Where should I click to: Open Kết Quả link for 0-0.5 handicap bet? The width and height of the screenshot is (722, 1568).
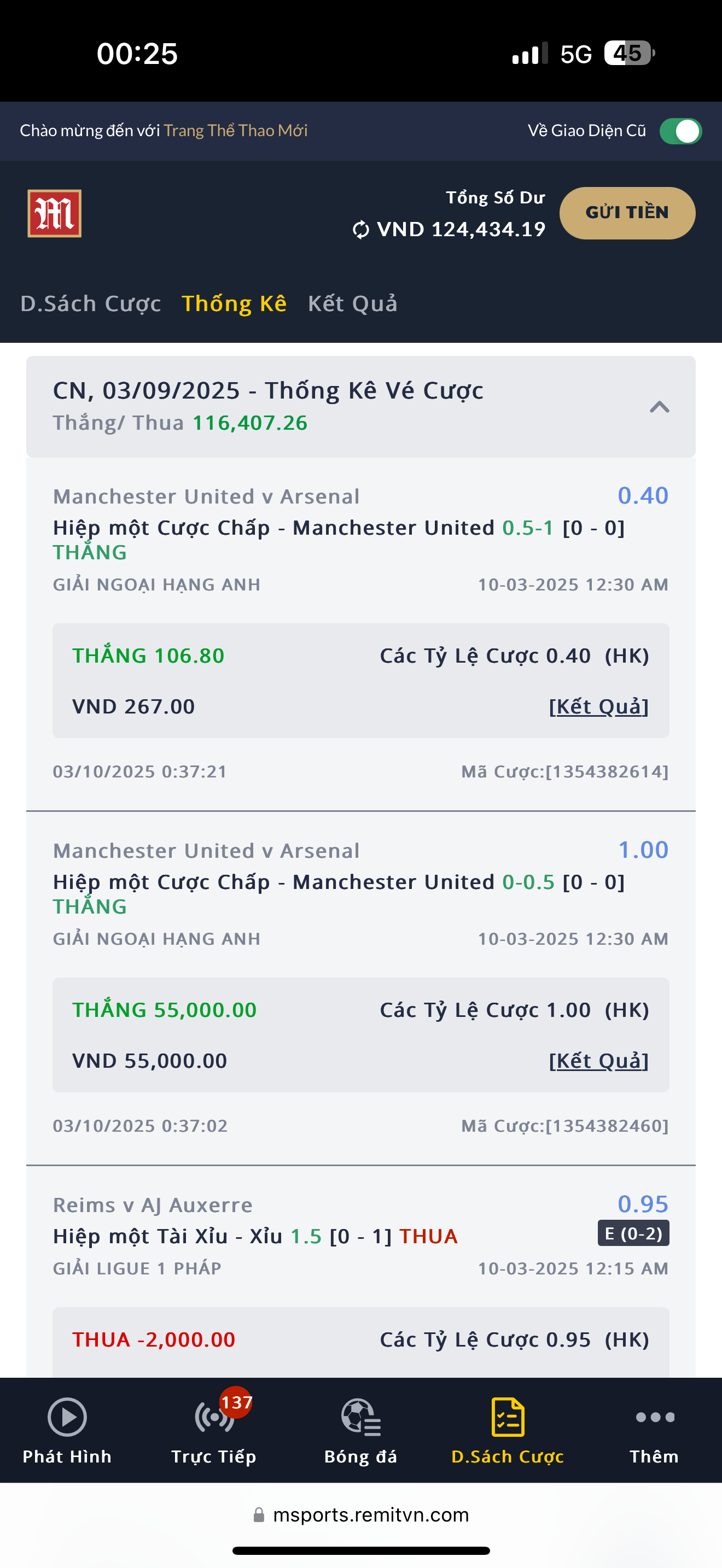pos(598,1061)
